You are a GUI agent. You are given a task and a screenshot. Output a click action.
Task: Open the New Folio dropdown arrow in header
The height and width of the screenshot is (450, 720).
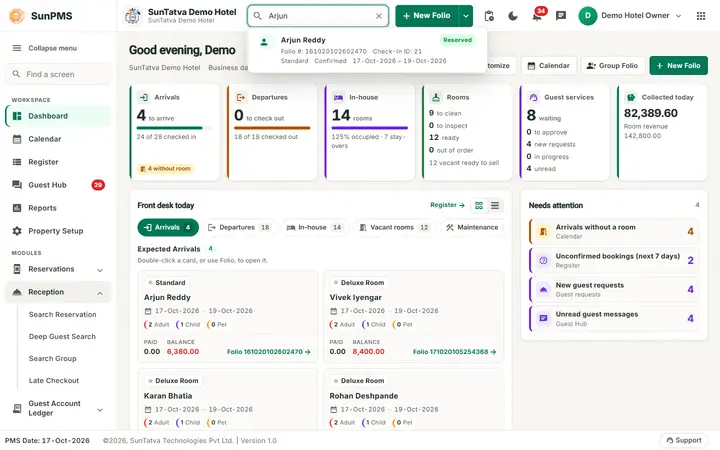[x=466, y=16]
